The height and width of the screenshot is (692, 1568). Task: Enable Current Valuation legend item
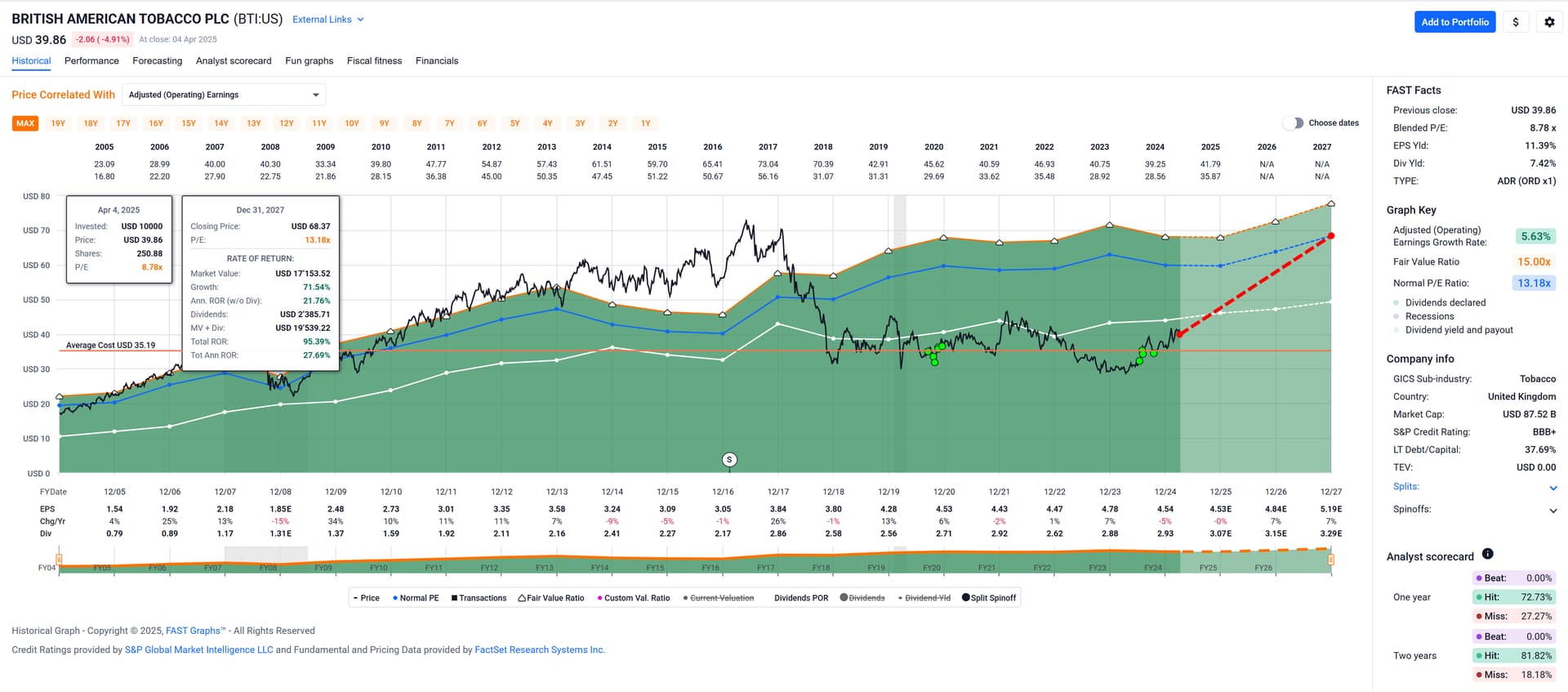pos(719,598)
